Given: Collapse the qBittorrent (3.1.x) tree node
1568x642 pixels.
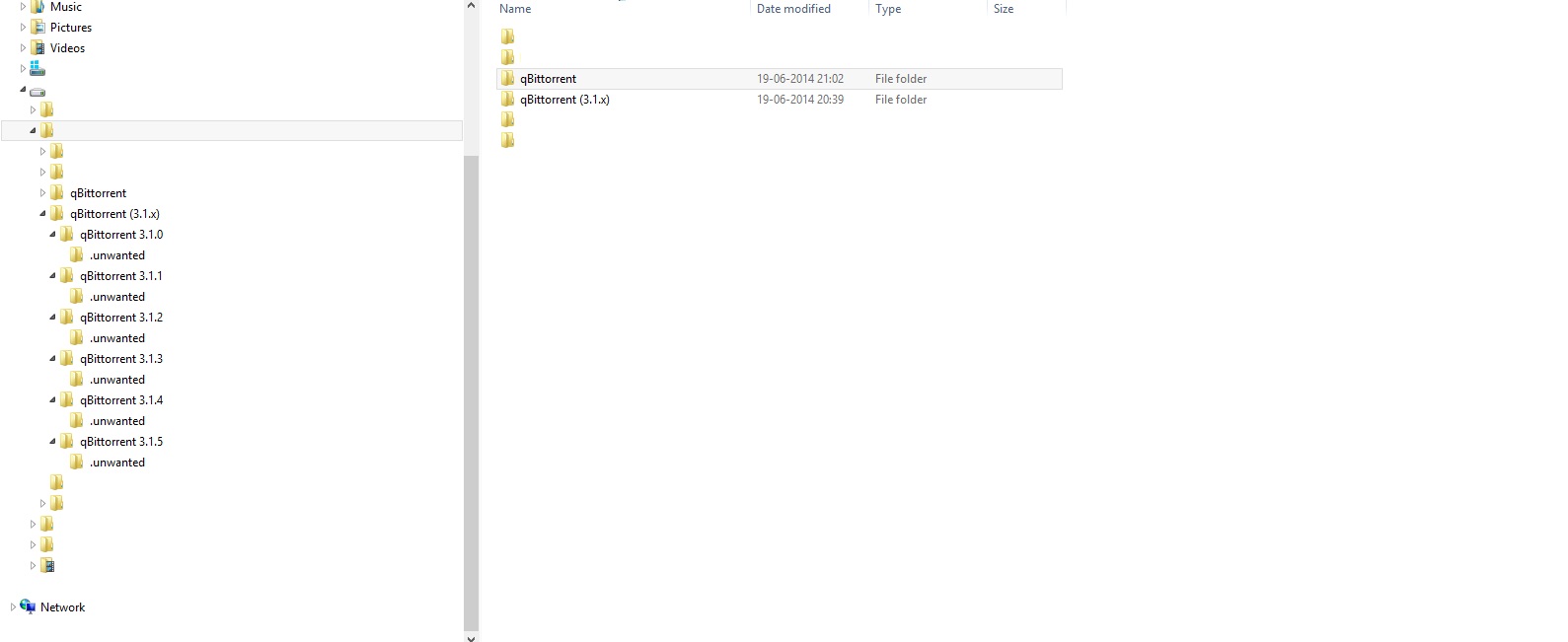Looking at the screenshot, I should click(42, 214).
